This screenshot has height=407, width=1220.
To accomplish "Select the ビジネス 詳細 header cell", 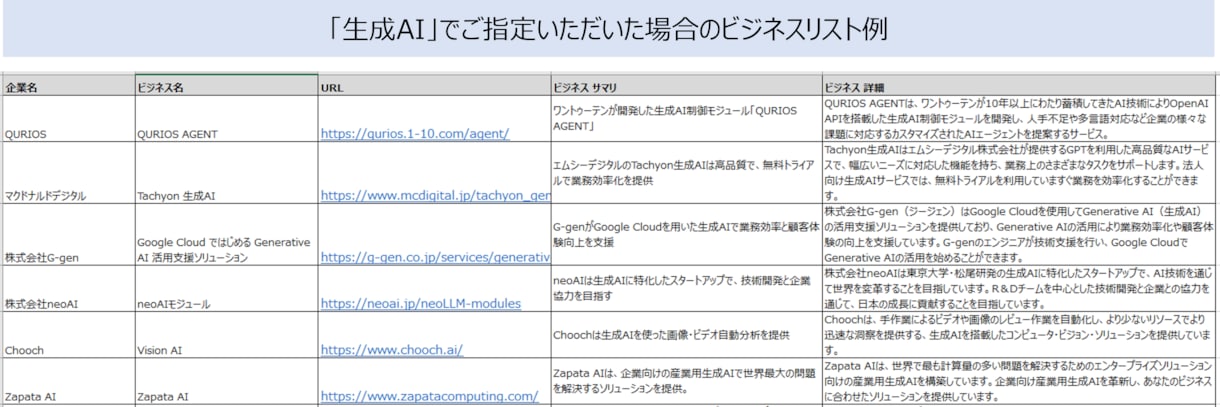I will click(1020, 87).
